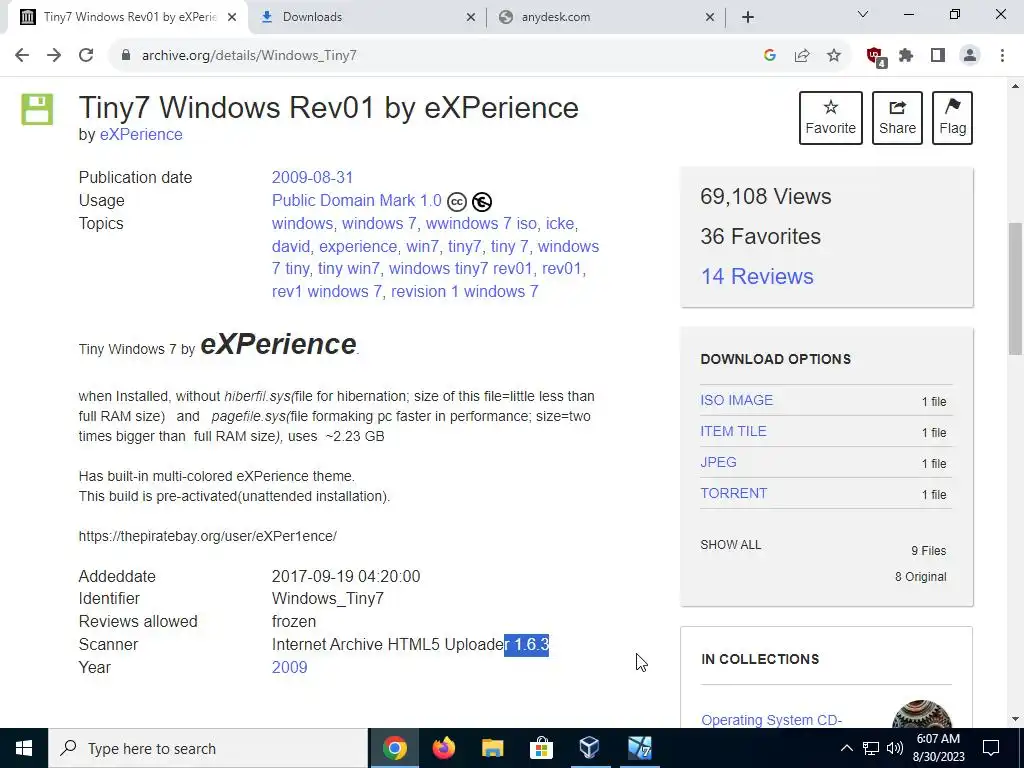Download the TORRENT file
1024x768 pixels.
click(x=733, y=493)
